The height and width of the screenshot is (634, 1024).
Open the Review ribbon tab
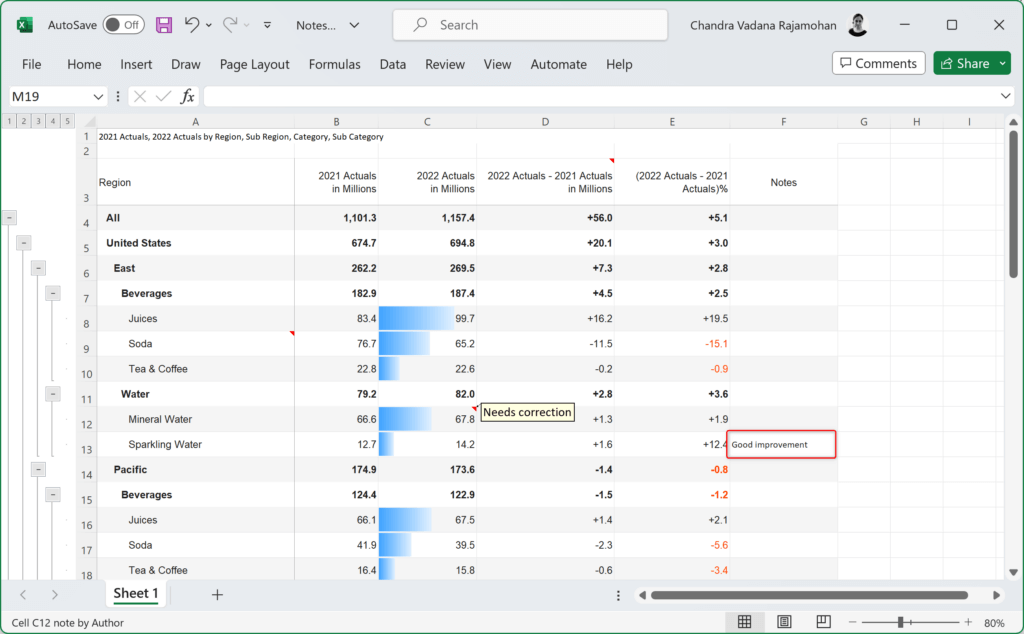tap(444, 63)
